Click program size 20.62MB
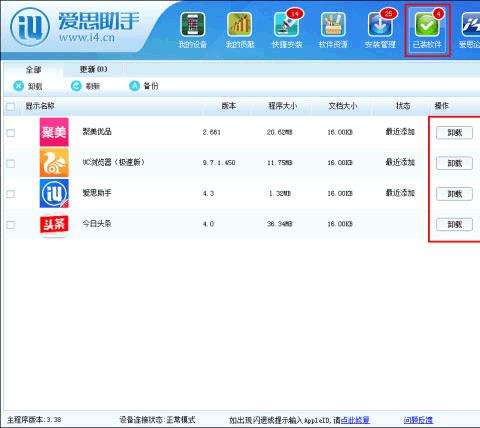 pyautogui.click(x=279, y=132)
